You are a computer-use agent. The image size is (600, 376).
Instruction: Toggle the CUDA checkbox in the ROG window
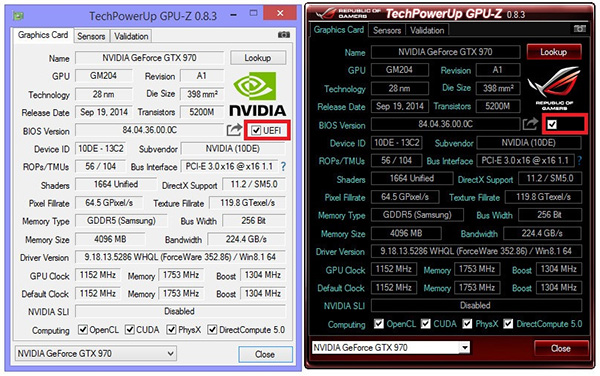(x=426, y=324)
